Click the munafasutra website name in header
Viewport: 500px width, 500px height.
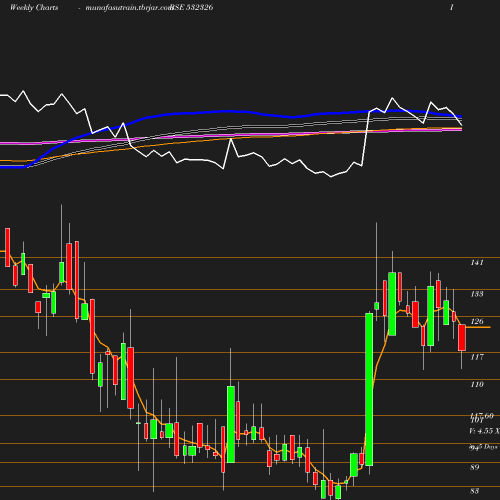[x=128, y=8]
